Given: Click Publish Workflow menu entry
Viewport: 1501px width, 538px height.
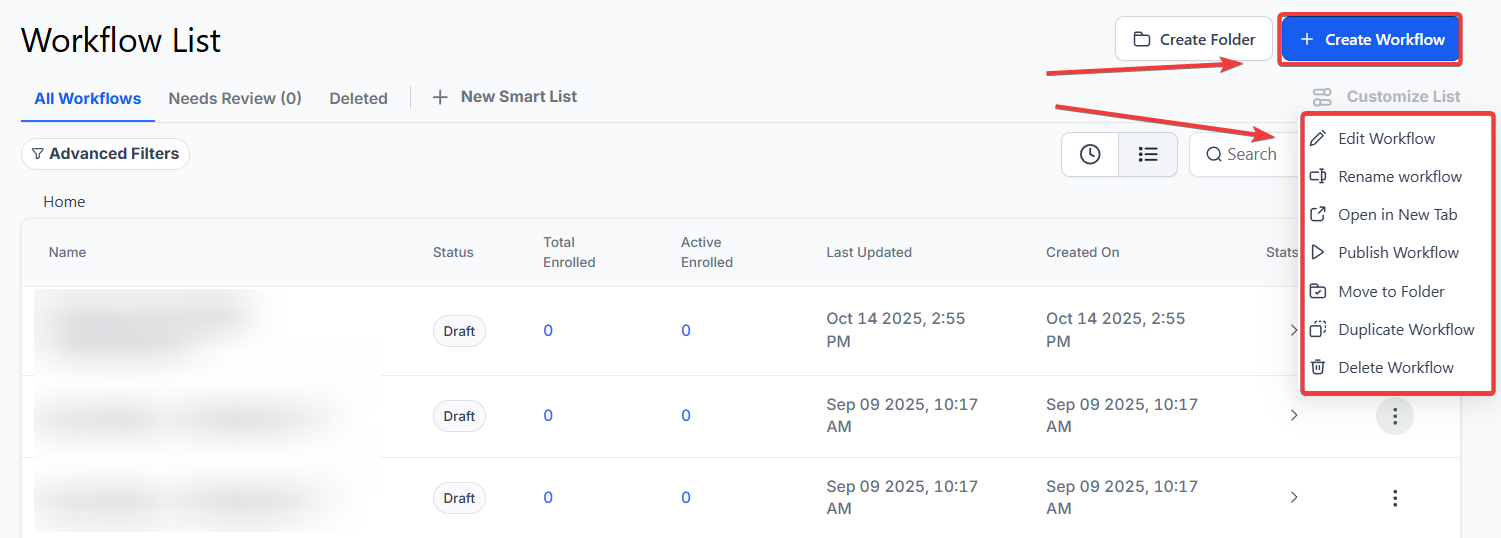Looking at the screenshot, I should pyautogui.click(x=1398, y=253).
